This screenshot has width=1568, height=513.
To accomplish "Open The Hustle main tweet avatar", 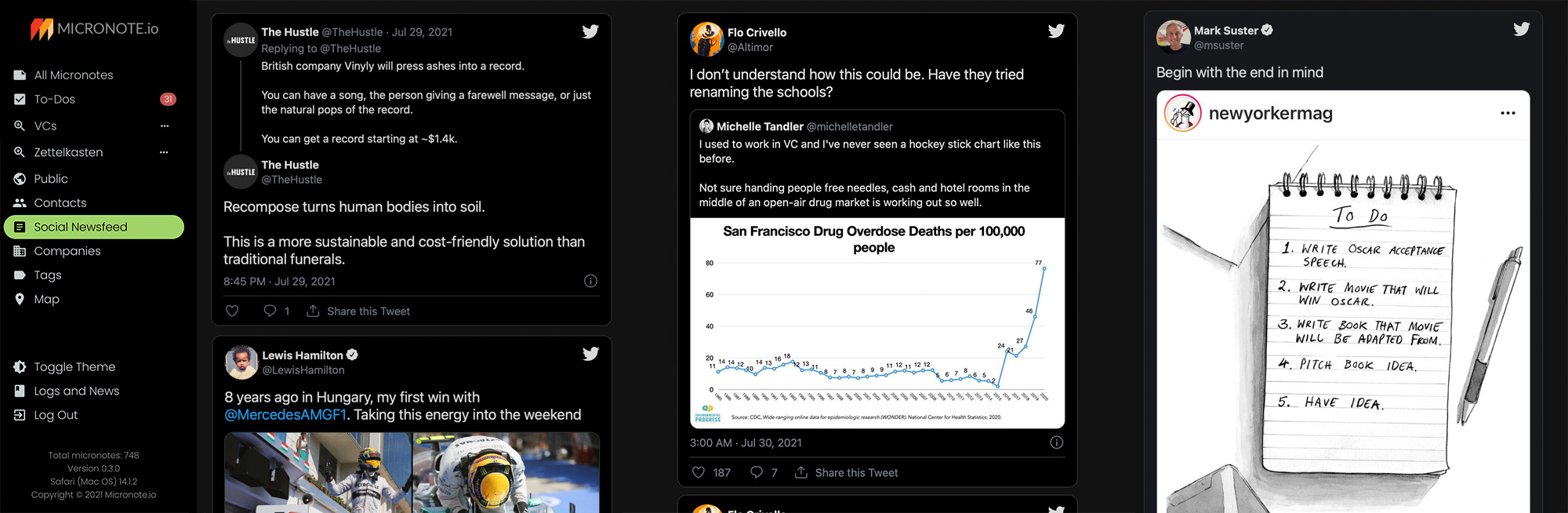I will (241, 172).
